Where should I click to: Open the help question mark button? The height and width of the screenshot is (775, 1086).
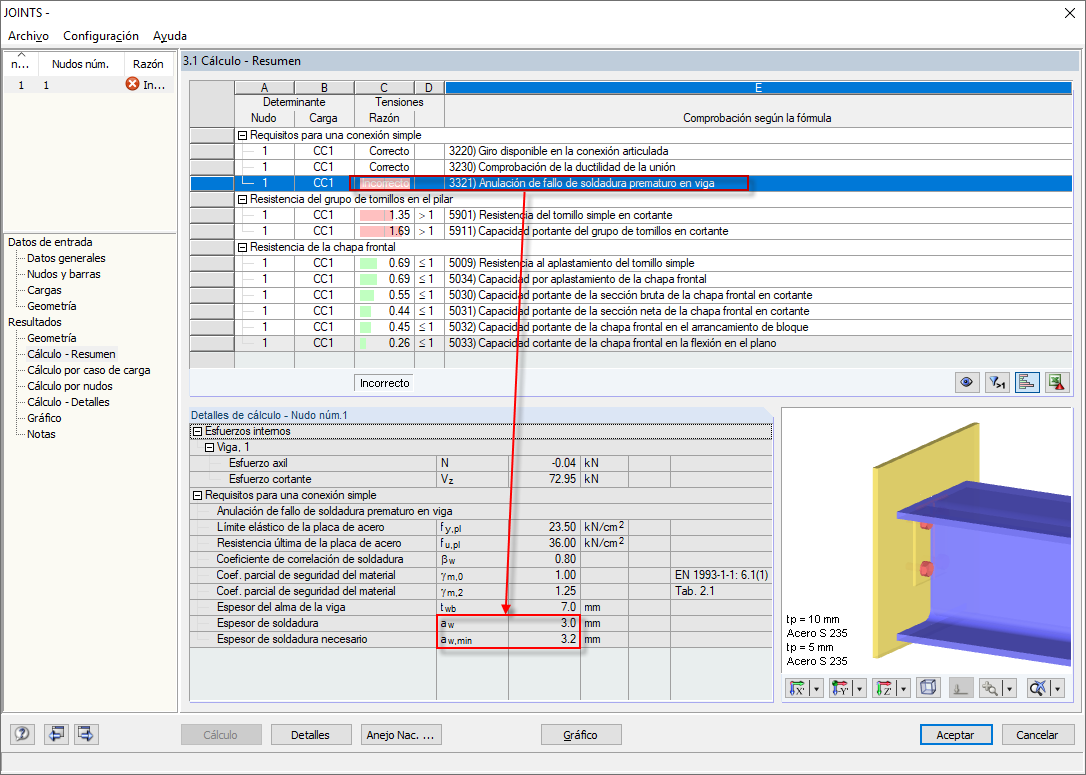coord(22,734)
